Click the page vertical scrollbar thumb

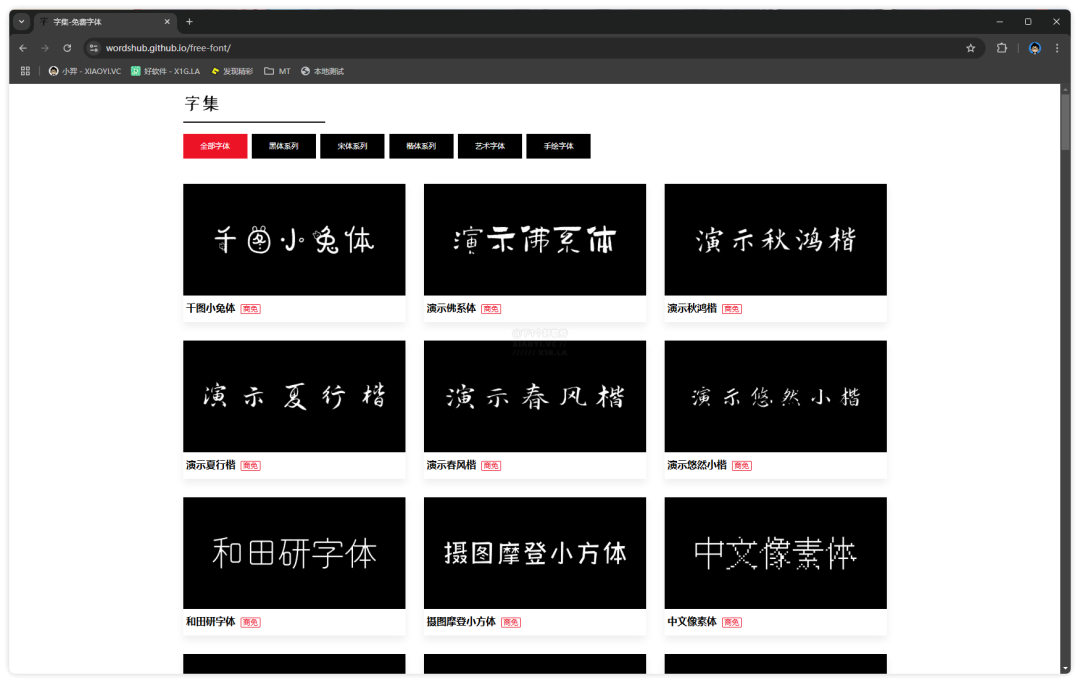click(x=1065, y=120)
